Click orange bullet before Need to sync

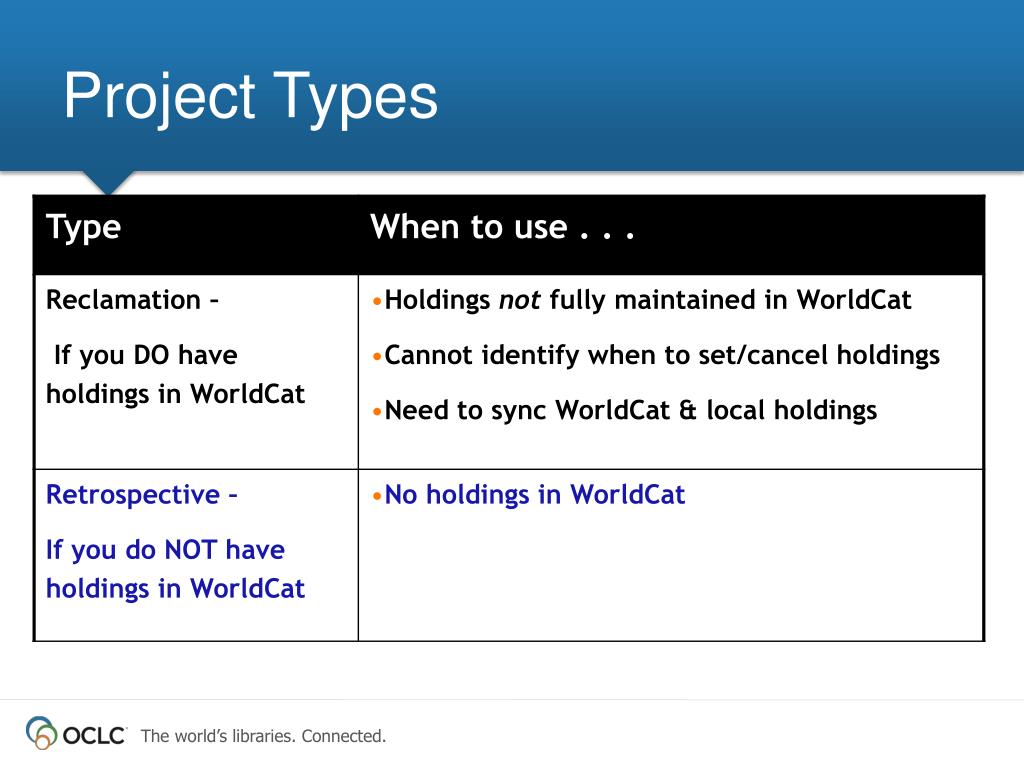(x=377, y=413)
